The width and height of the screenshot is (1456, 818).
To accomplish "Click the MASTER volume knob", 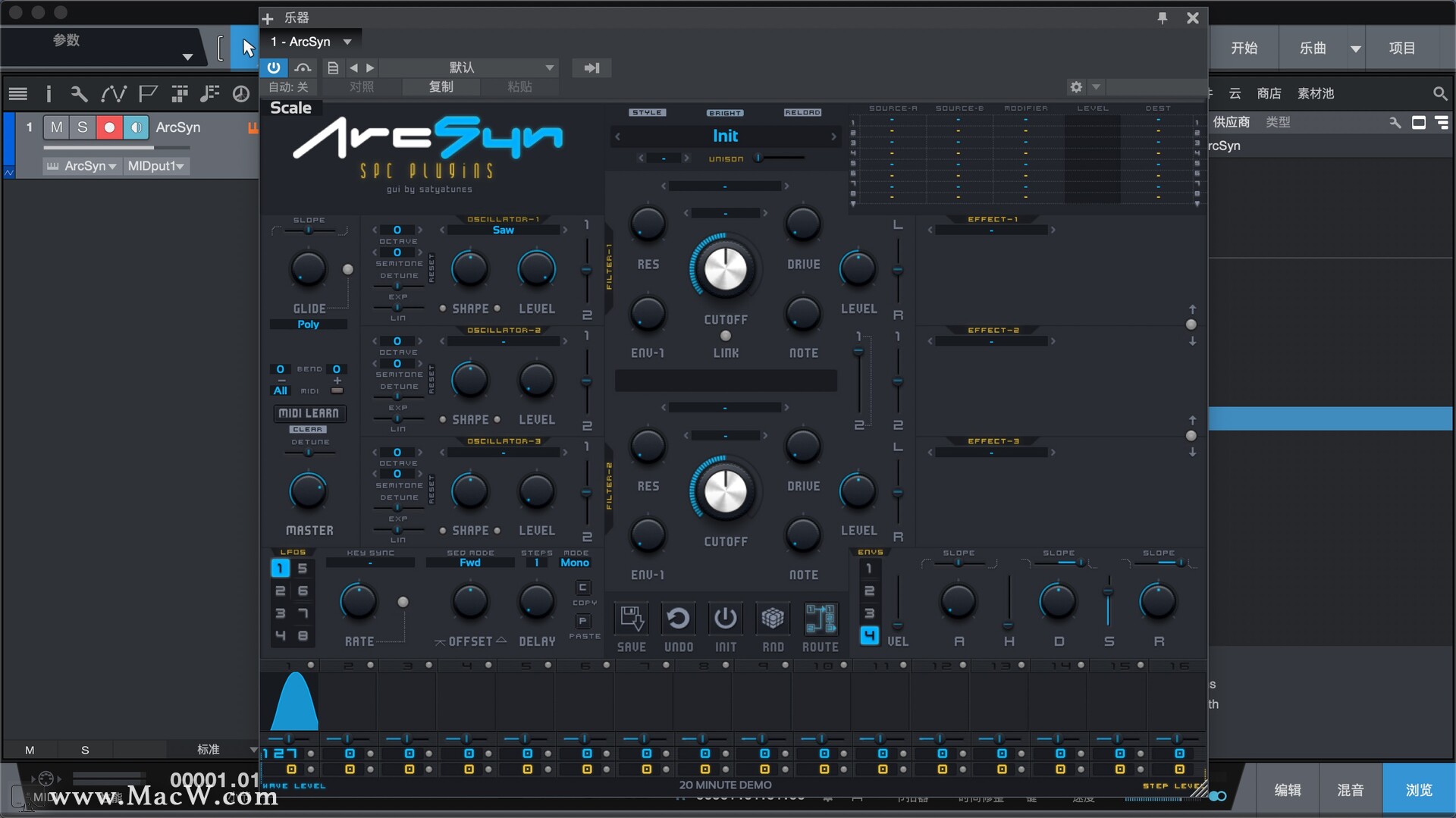I will click(308, 491).
